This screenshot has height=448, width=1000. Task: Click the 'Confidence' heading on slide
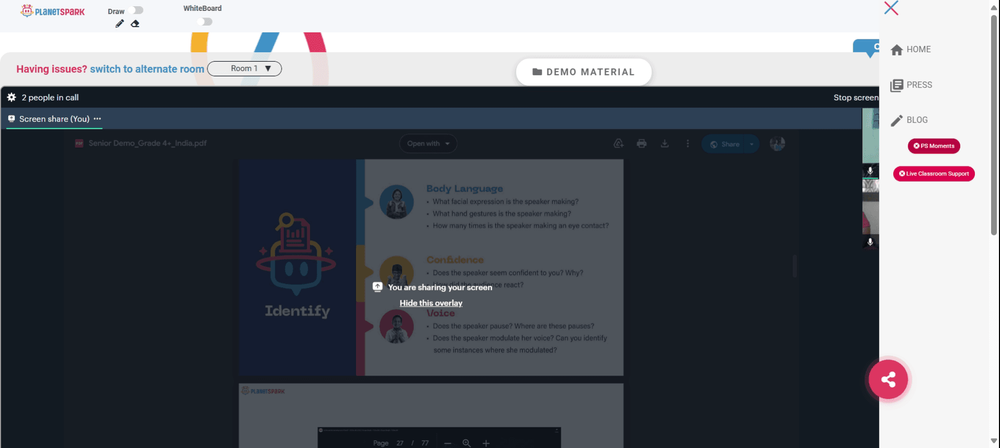(x=455, y=260)
